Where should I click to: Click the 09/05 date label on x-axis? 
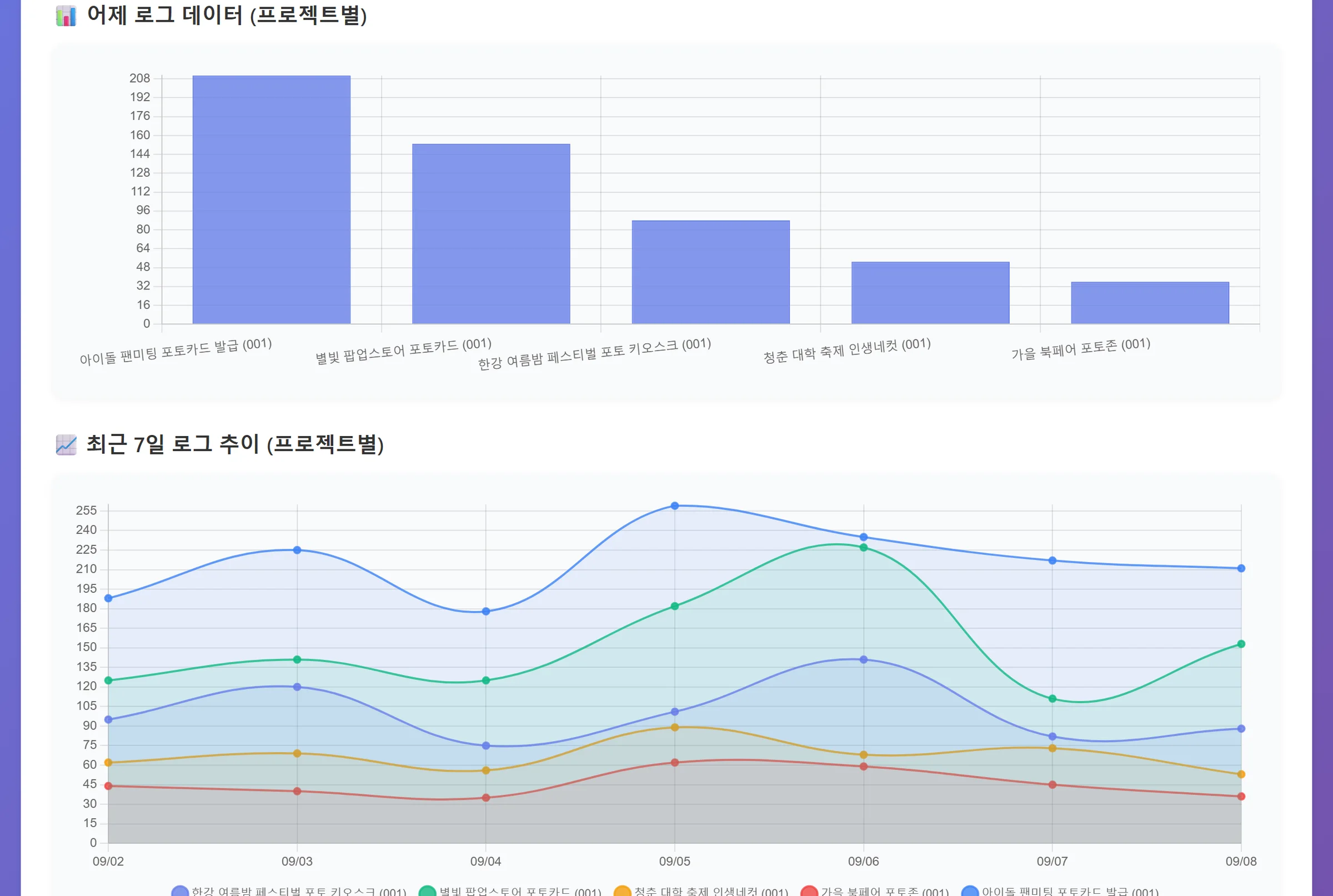[x=675, y=861]
